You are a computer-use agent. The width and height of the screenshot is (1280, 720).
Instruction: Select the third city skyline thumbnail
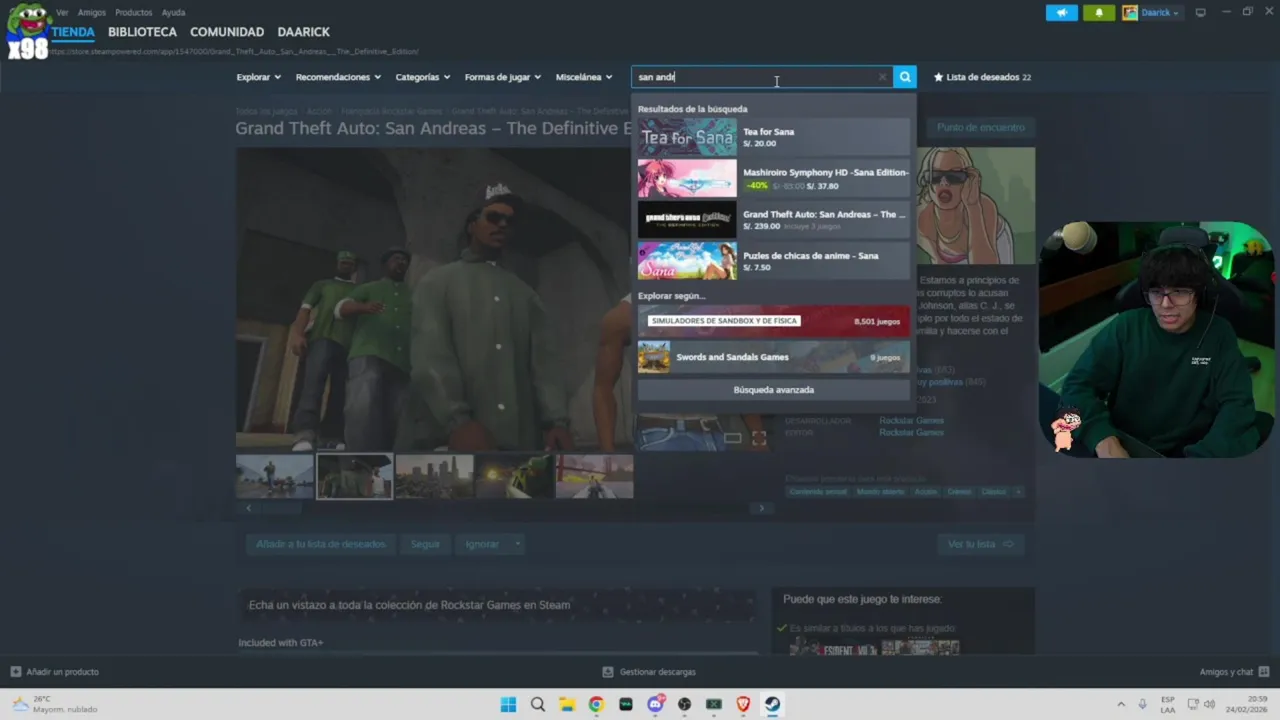point(435,477)
